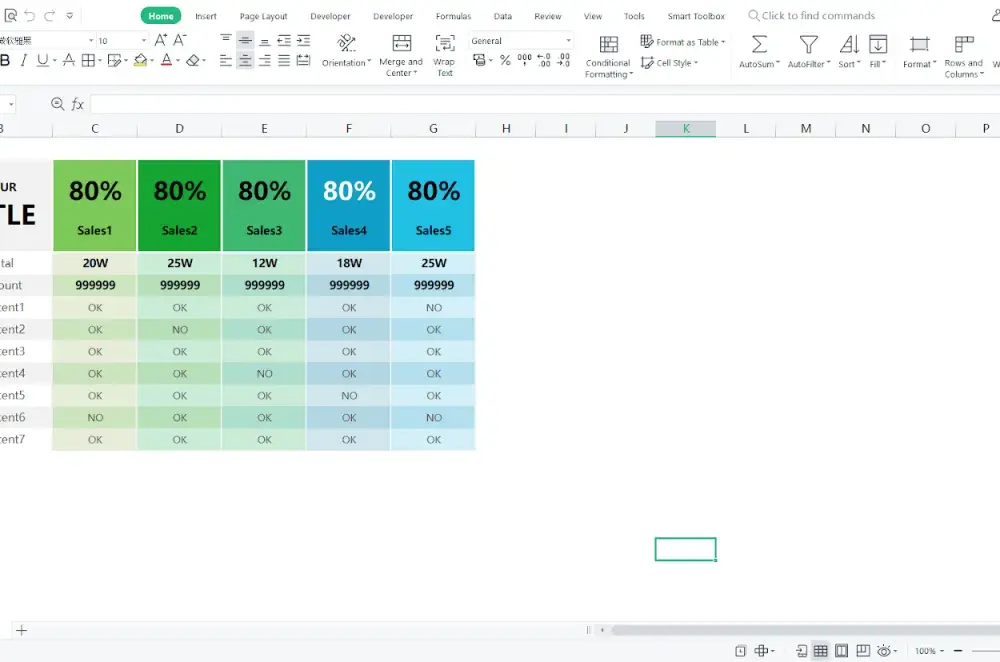The width and height of the screenshot is (1000, 662).
Task: Open the Tools ribbon tab
Action: pos(634,16)
